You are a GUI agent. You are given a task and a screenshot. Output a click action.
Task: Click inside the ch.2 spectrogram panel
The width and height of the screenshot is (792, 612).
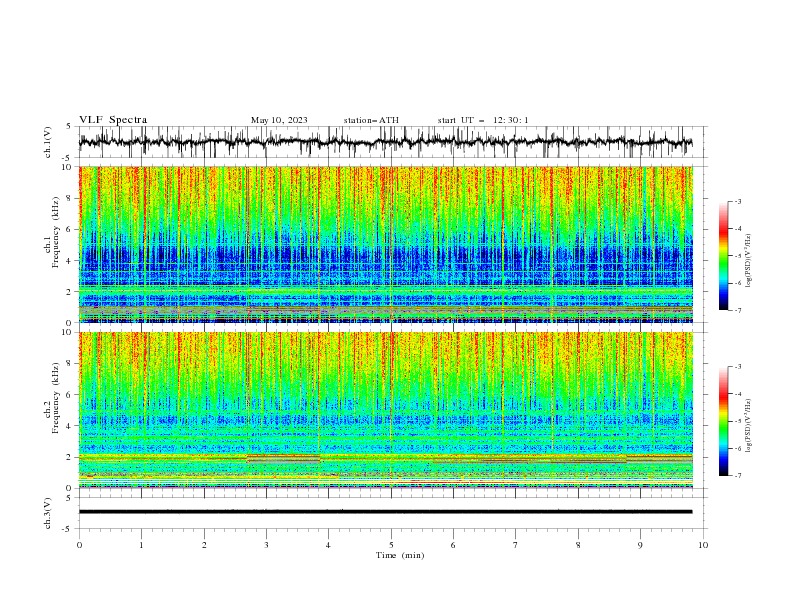click(x=386, y=410)
